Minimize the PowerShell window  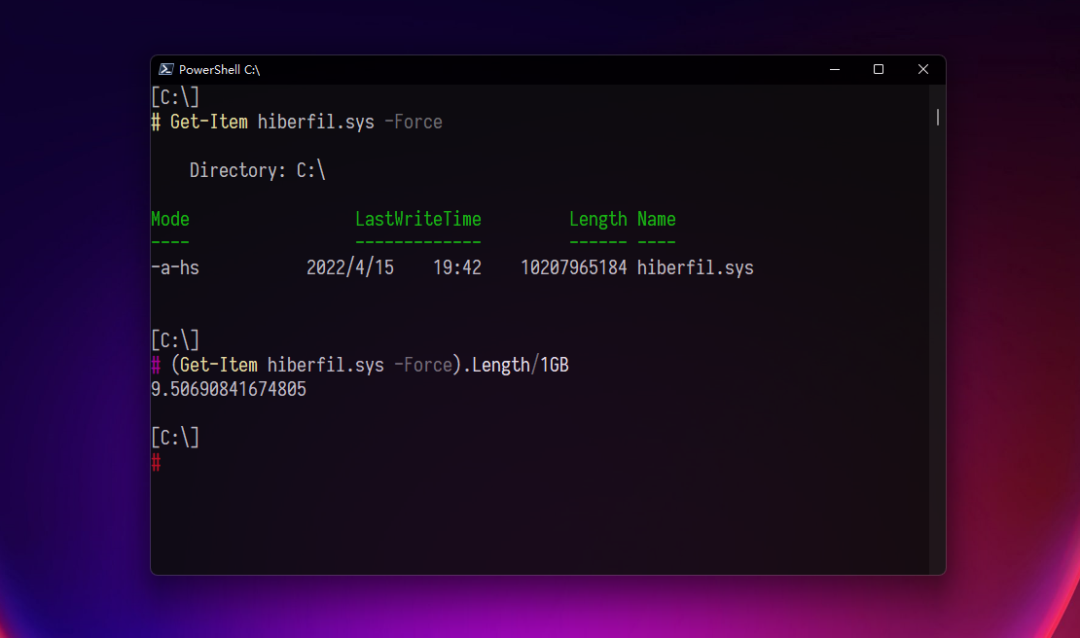click(x=834, y=69)
